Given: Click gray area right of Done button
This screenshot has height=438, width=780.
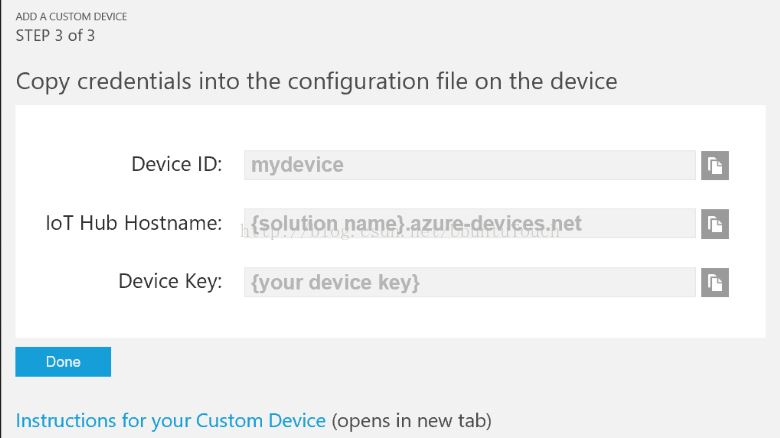Looking at the screenshot, I should [400, 362].
